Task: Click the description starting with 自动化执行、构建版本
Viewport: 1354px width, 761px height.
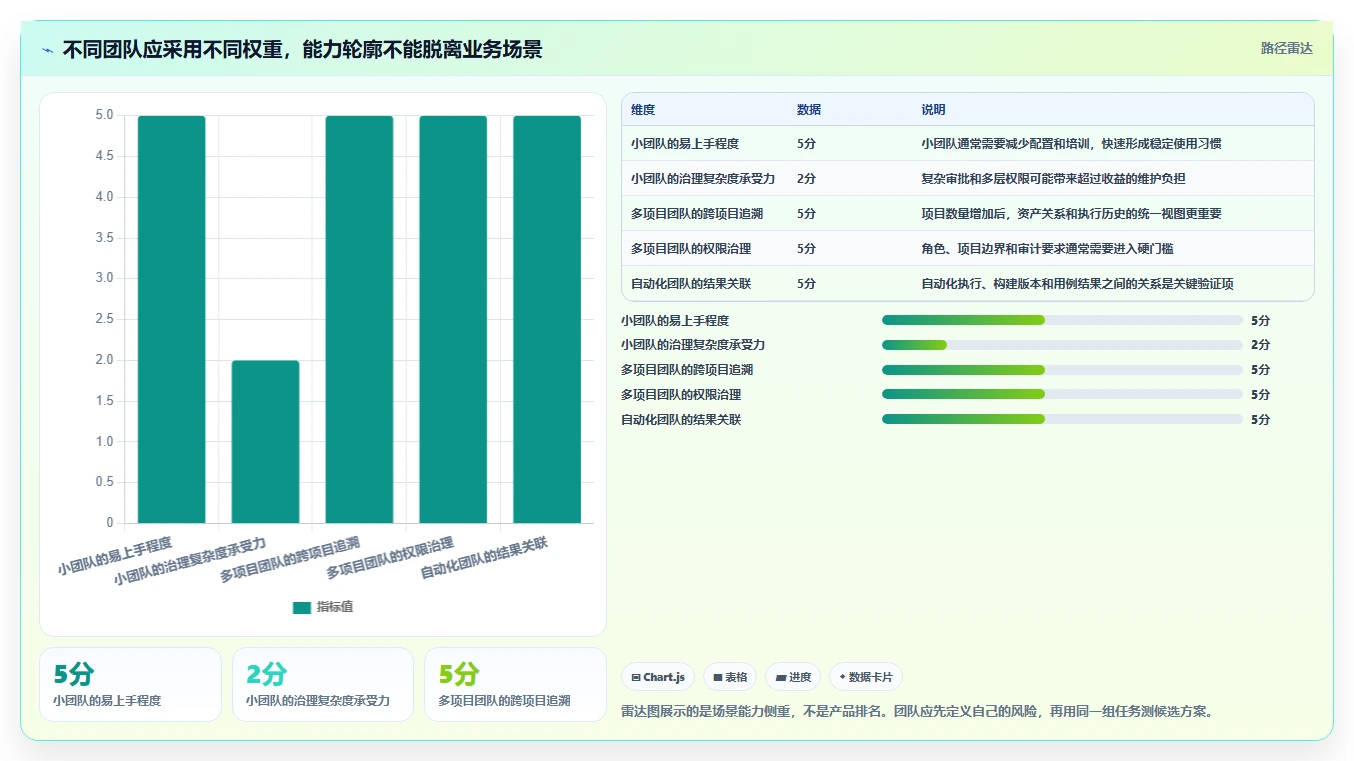Action: [x=1077, y=284]
